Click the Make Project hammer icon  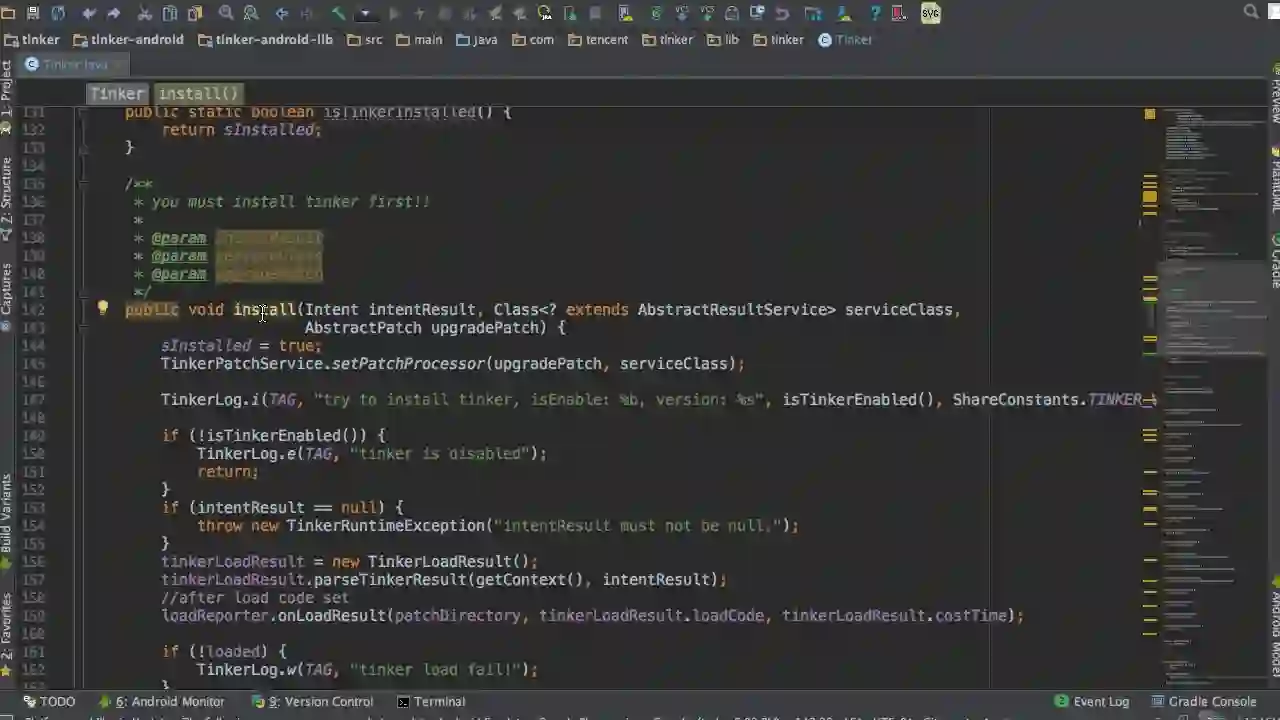[338, 13]
